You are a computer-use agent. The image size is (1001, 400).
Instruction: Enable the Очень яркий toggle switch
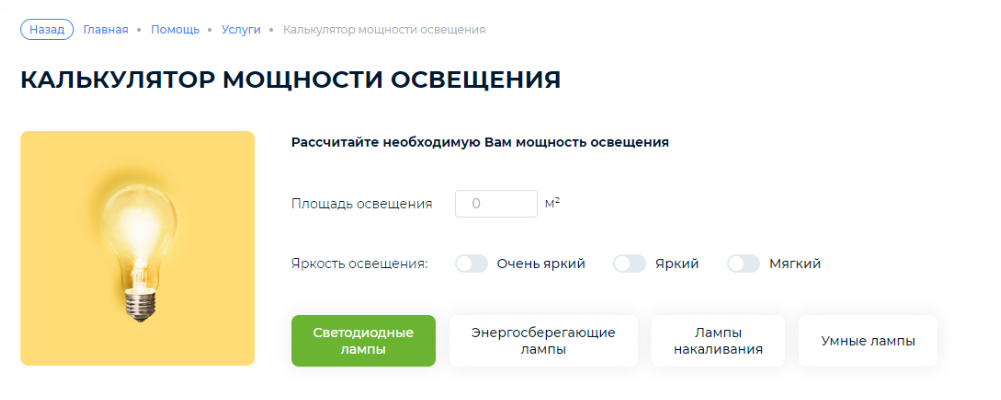[471, 264]
